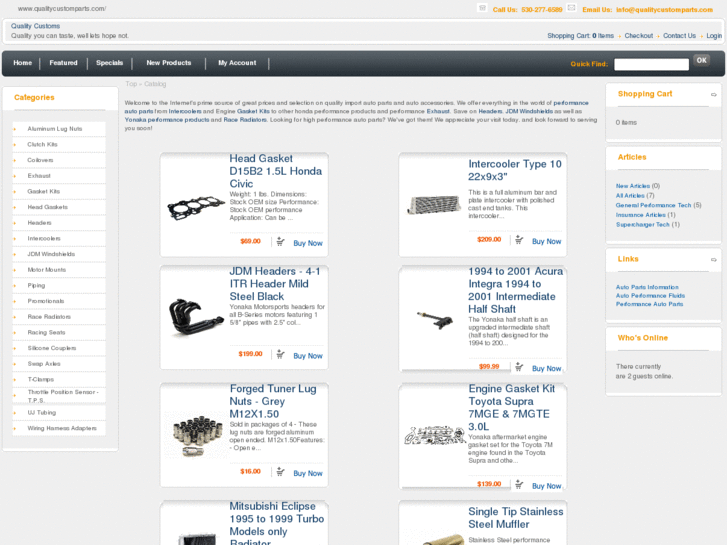Open the Featured menu item
Viewport: 727px width, 545px height.
pyautogui.click(x=64, y=63)
